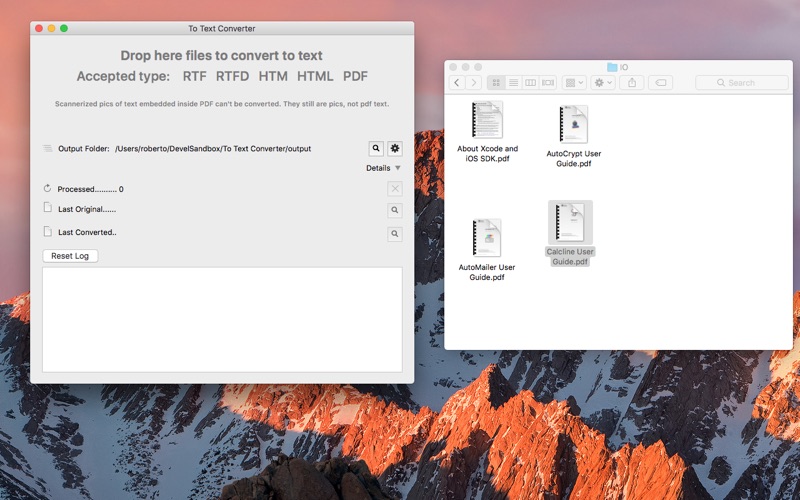Select AutoMailer User Guide.pdf thumbnail
This screenshot has height=500, width=800.
coord(487,238)
